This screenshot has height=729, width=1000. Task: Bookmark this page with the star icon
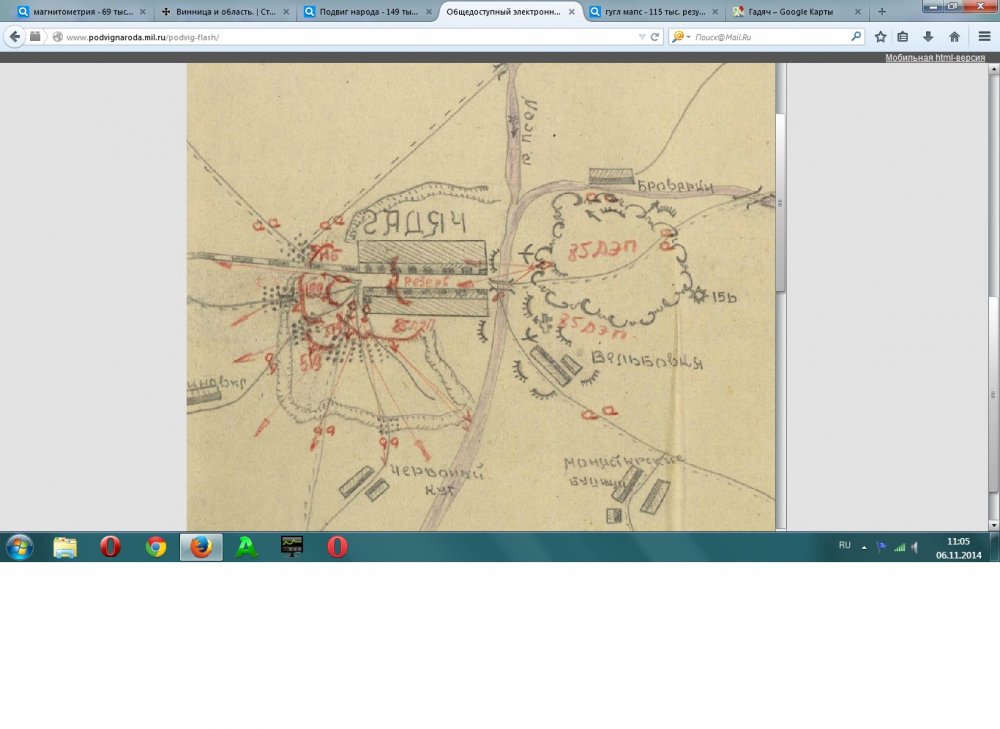(881, 37)
